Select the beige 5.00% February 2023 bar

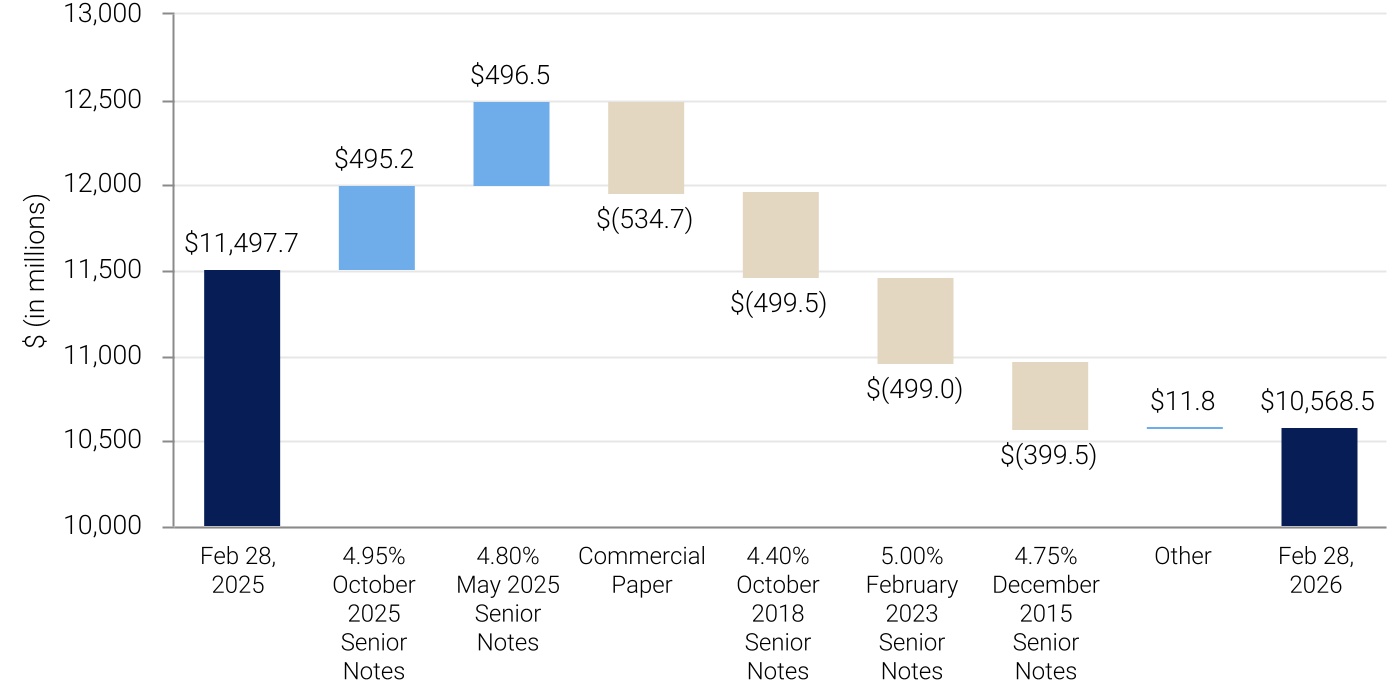tap(915, 320)
